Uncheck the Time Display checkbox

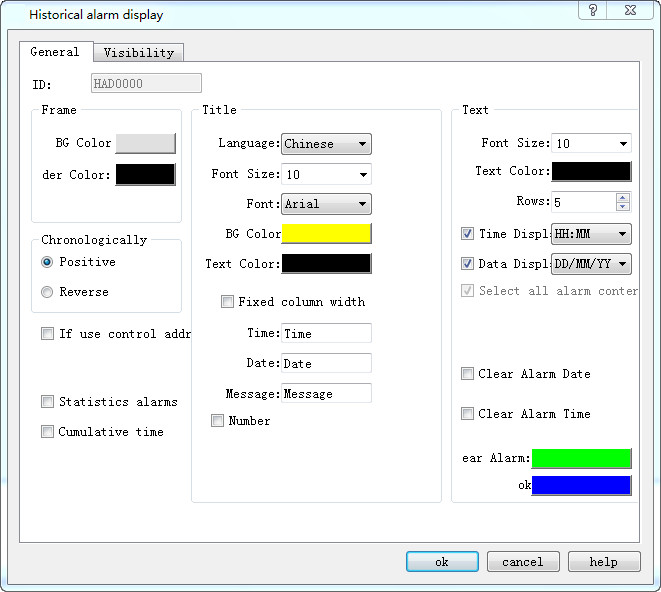(x=467, y=234)
